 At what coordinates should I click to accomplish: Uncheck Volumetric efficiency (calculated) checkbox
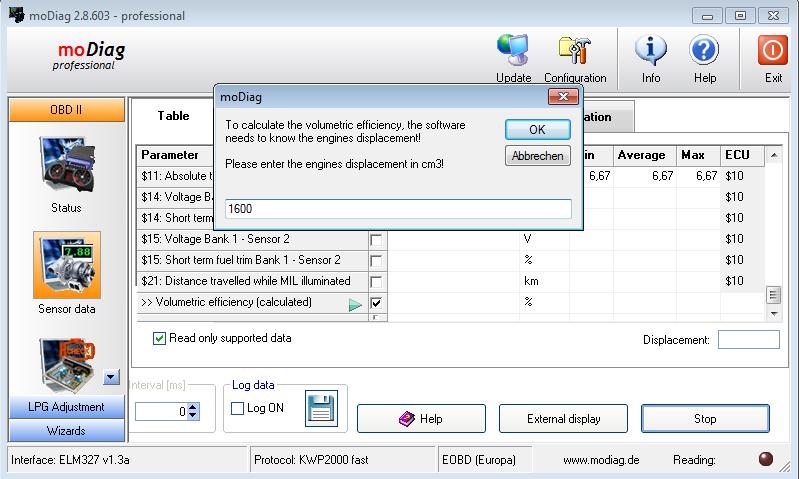376,302
